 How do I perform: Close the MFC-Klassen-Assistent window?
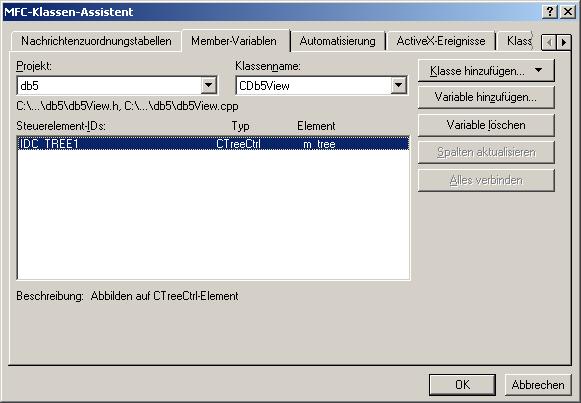point(568,12)
